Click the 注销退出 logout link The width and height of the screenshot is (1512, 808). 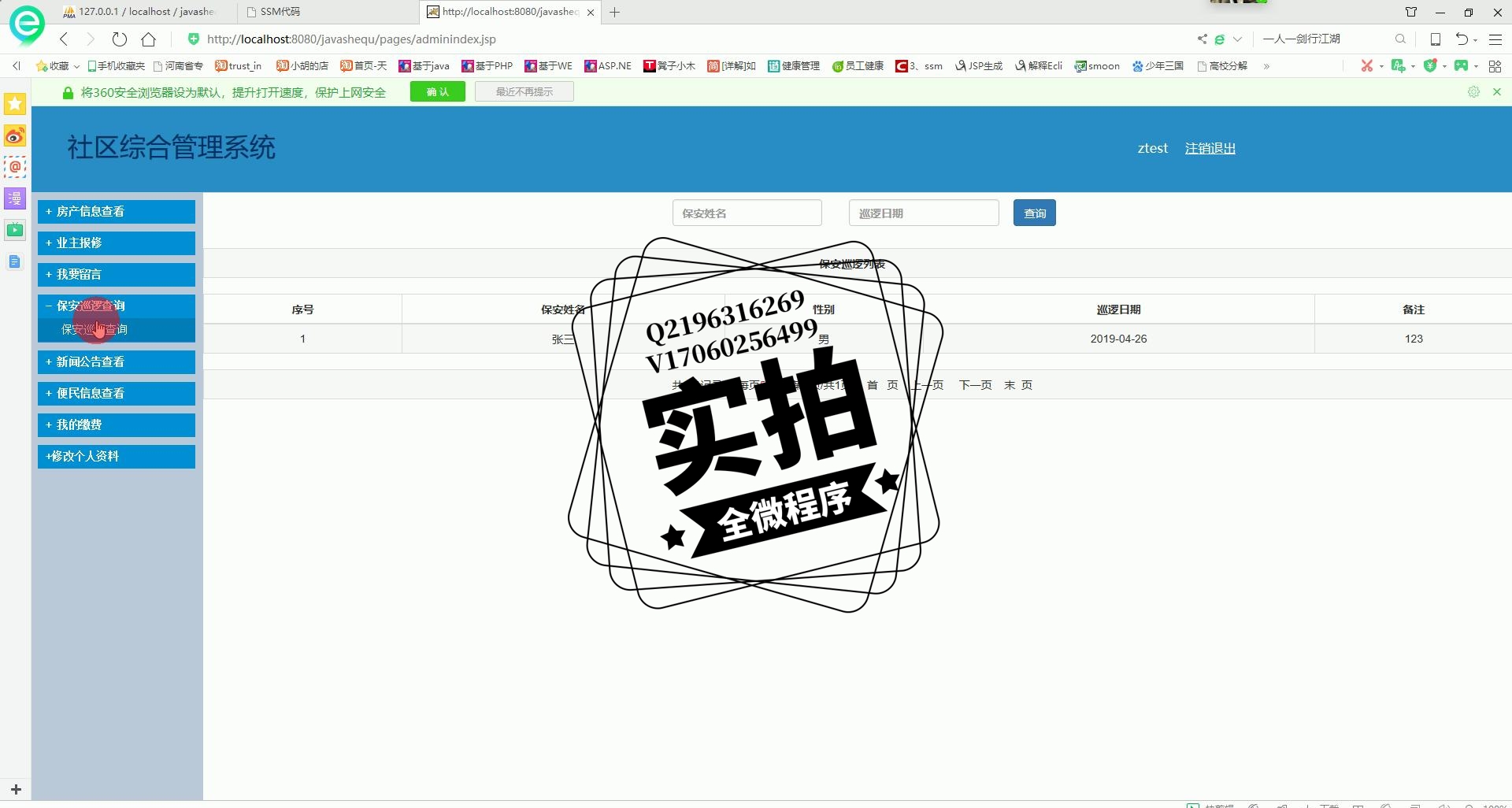(x=1210, y=148)
